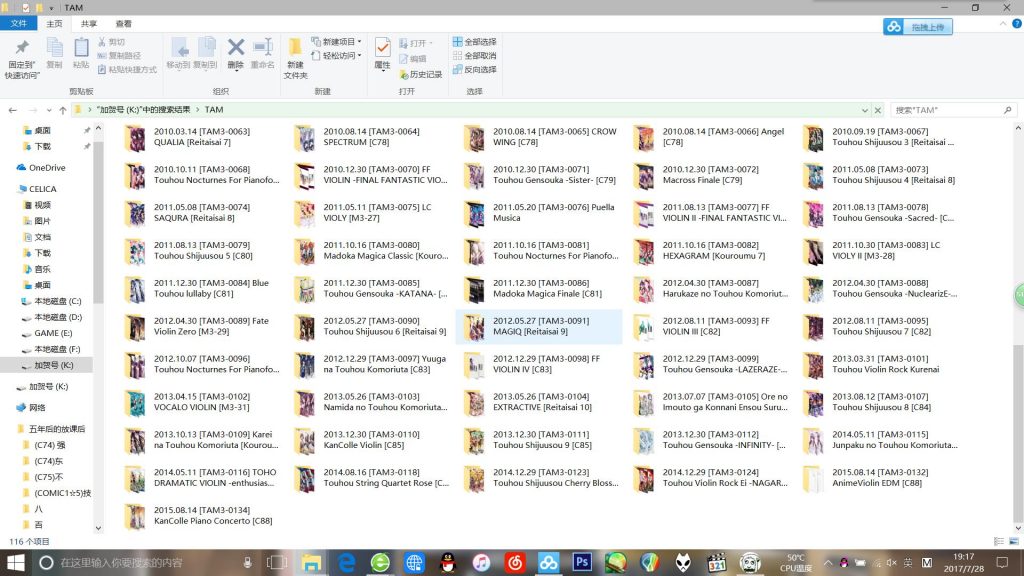Click the ribbon collapse chevron
Screen dimensions: 1024x576
(x=1003, y=24)
